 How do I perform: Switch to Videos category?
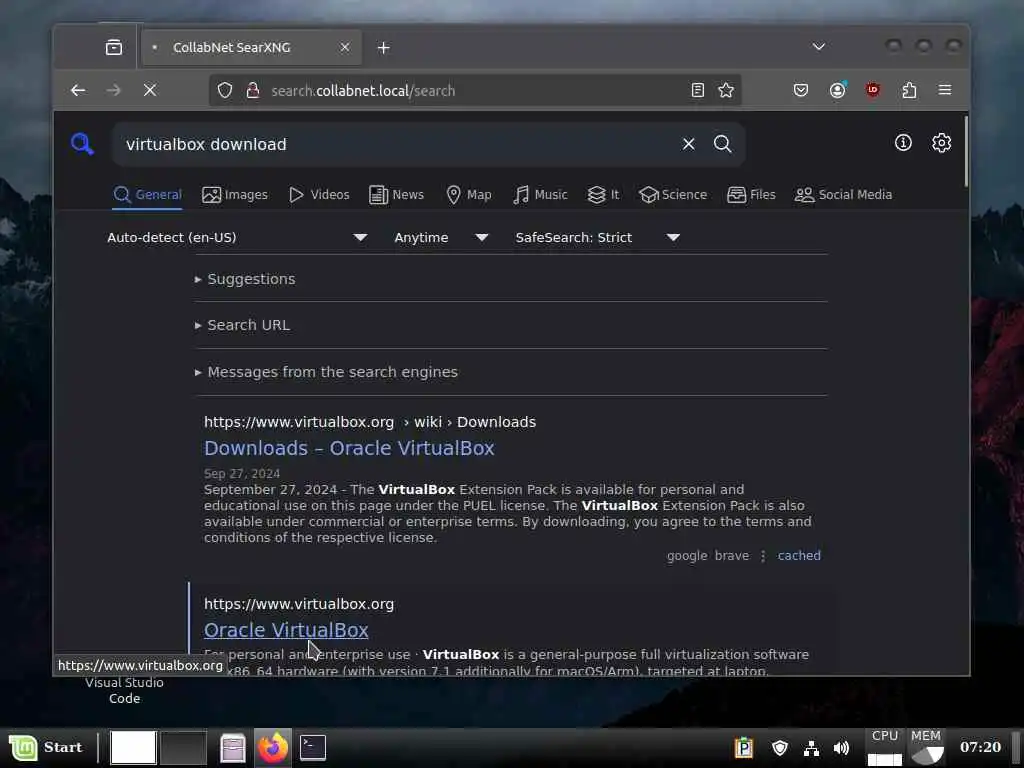(x=319, y=195)
